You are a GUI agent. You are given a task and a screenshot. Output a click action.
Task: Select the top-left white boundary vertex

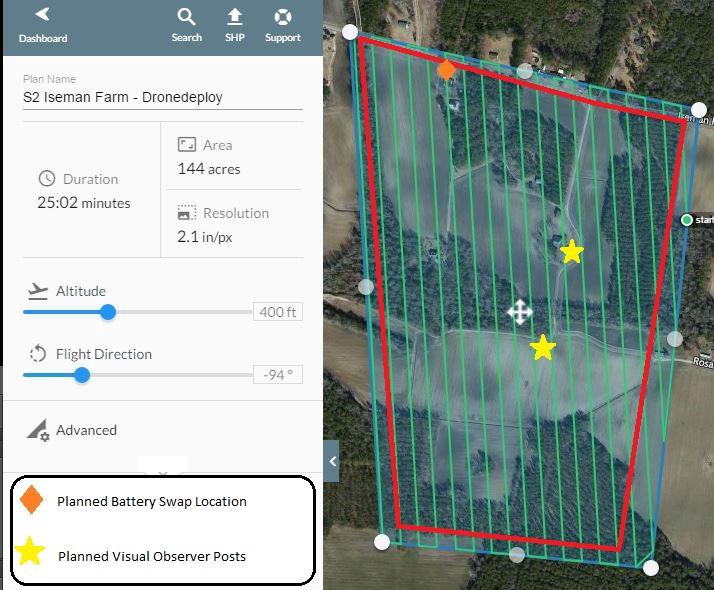350,32
